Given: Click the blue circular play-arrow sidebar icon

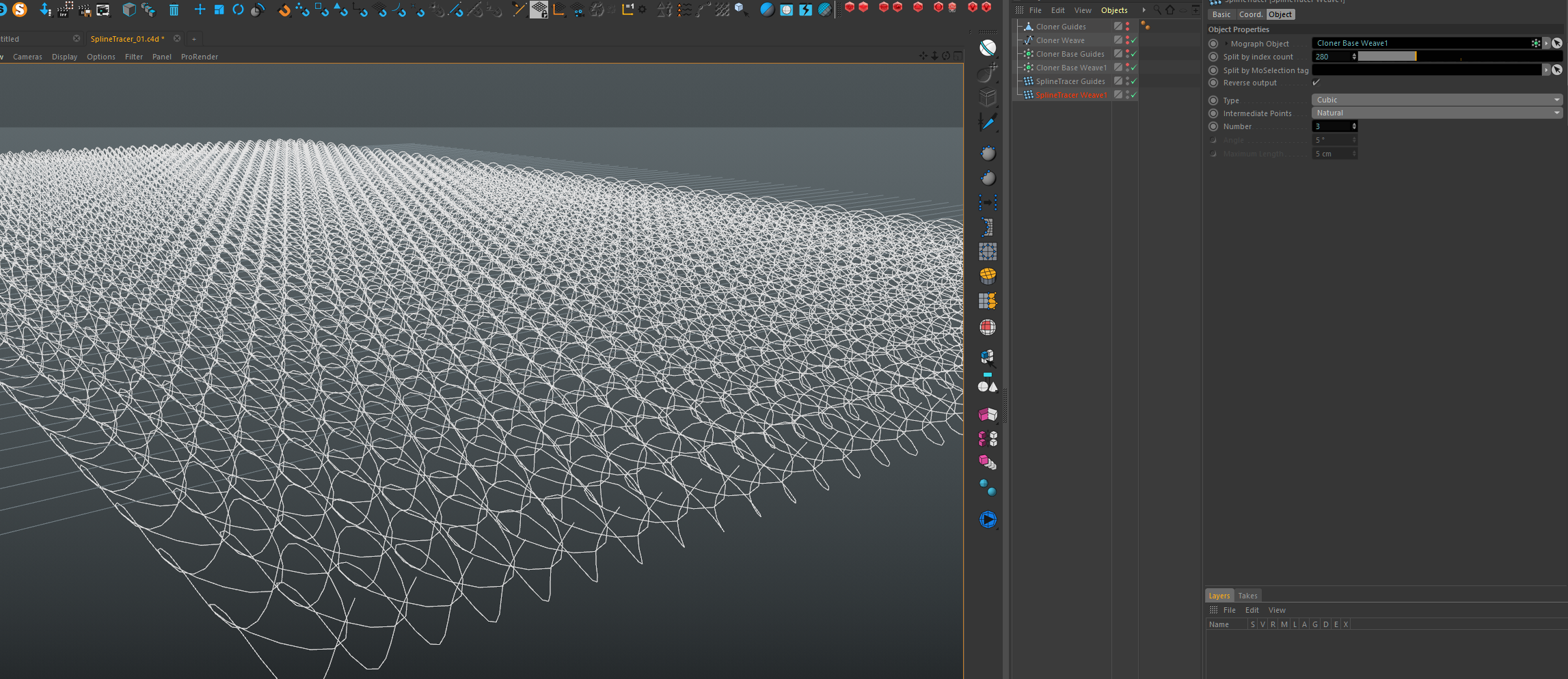Looking at the screenshot, I should coord(988,520).
